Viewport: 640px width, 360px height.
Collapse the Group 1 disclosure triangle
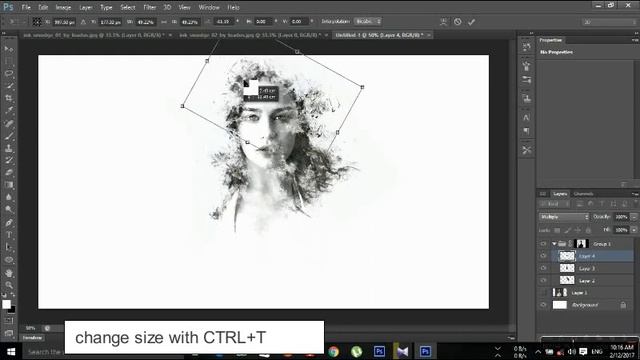pos(554,244)
